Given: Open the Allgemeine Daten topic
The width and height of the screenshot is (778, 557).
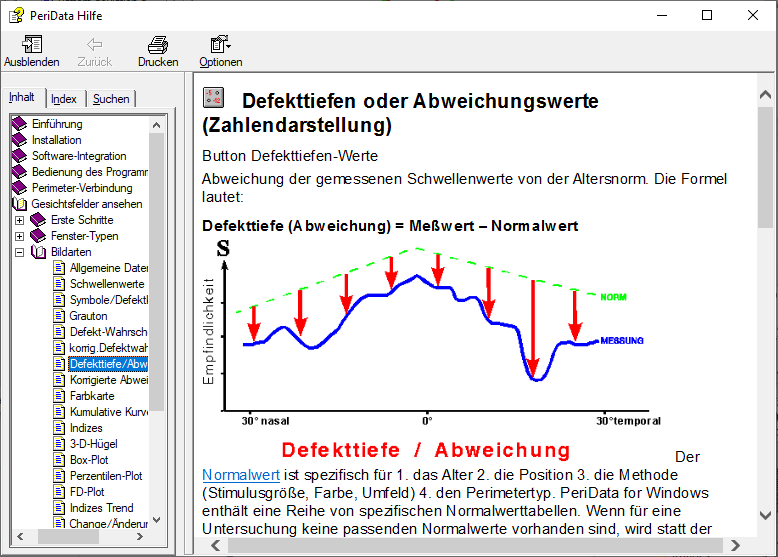Looking at the screenshot, I should 109,268.
